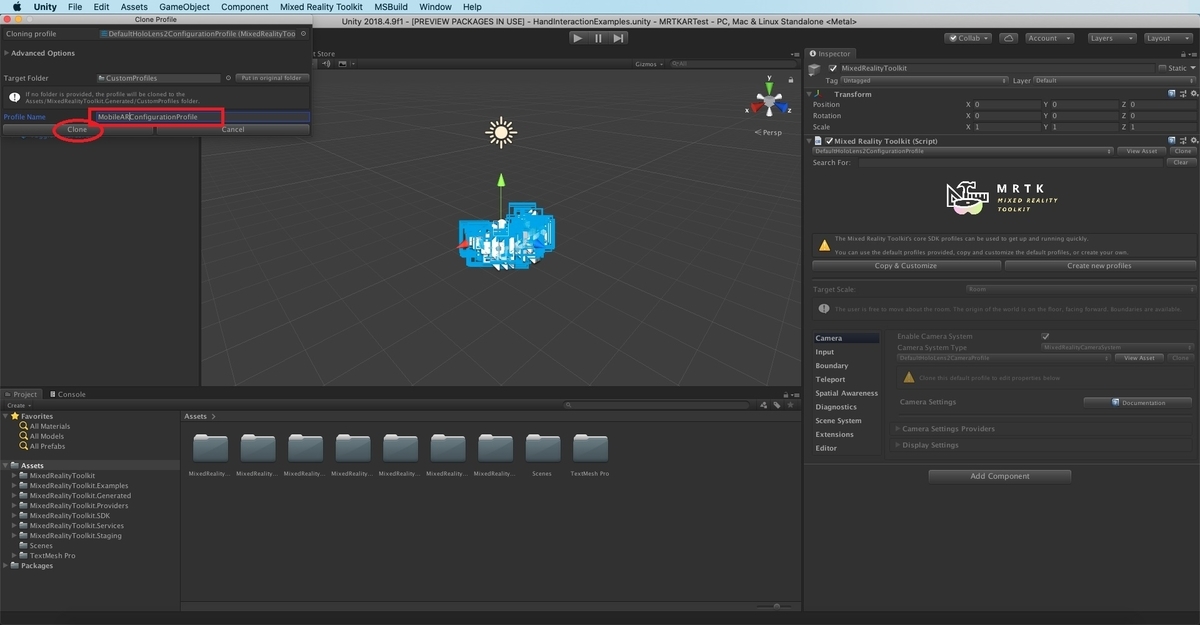Open DefaultHoloLens2ConfigurationProfile dropdown
The width and height of the screenshot is (1200, 625).
click(x=963, y=151)
